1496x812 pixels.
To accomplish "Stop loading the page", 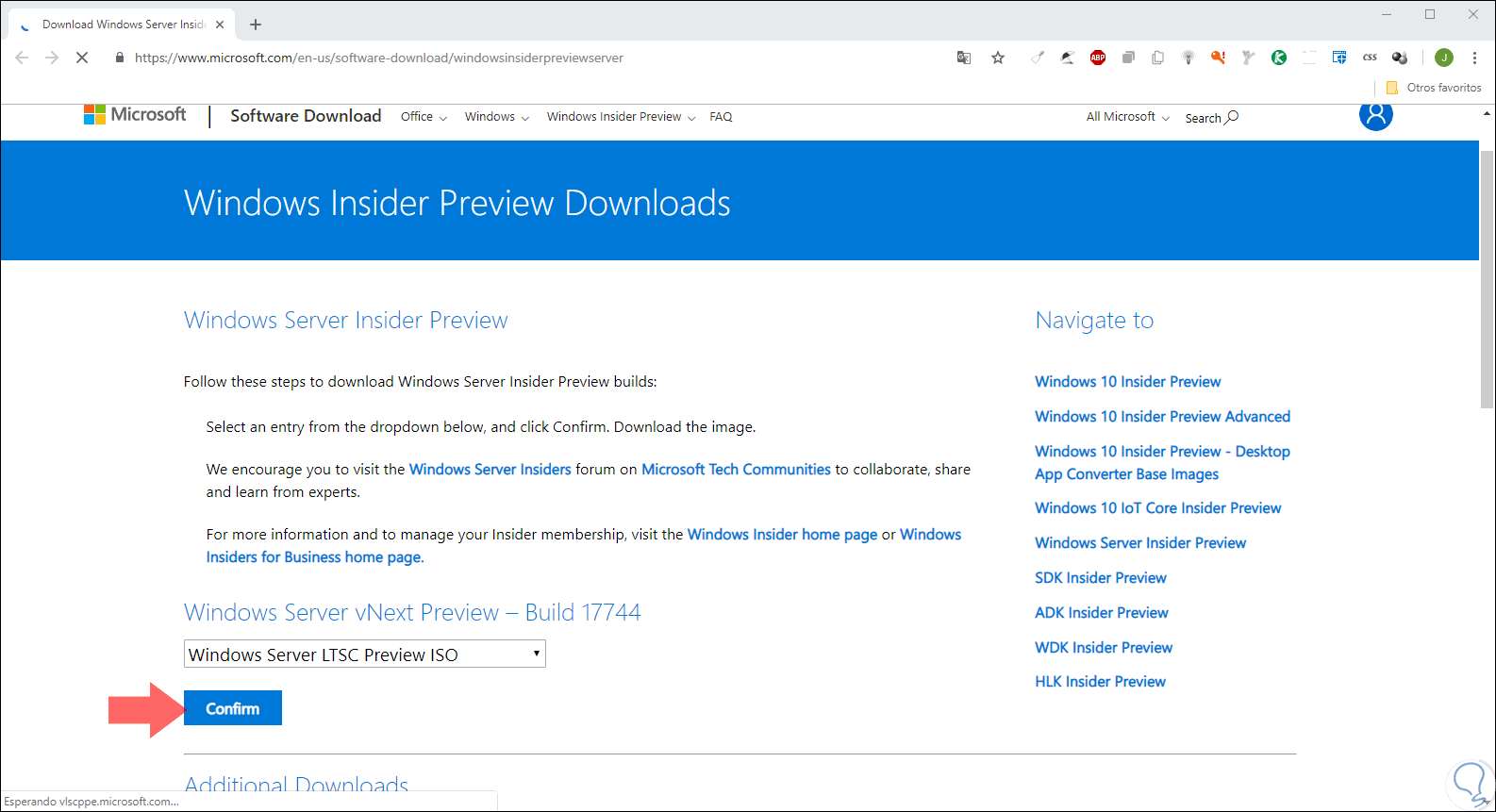I will click(82, 58).
